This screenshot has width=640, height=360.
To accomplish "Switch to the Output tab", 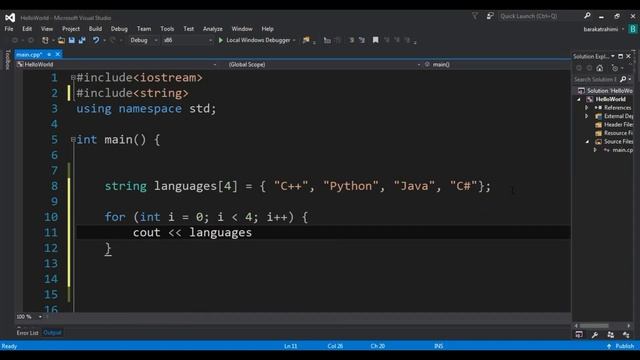I will coord(52,333).
